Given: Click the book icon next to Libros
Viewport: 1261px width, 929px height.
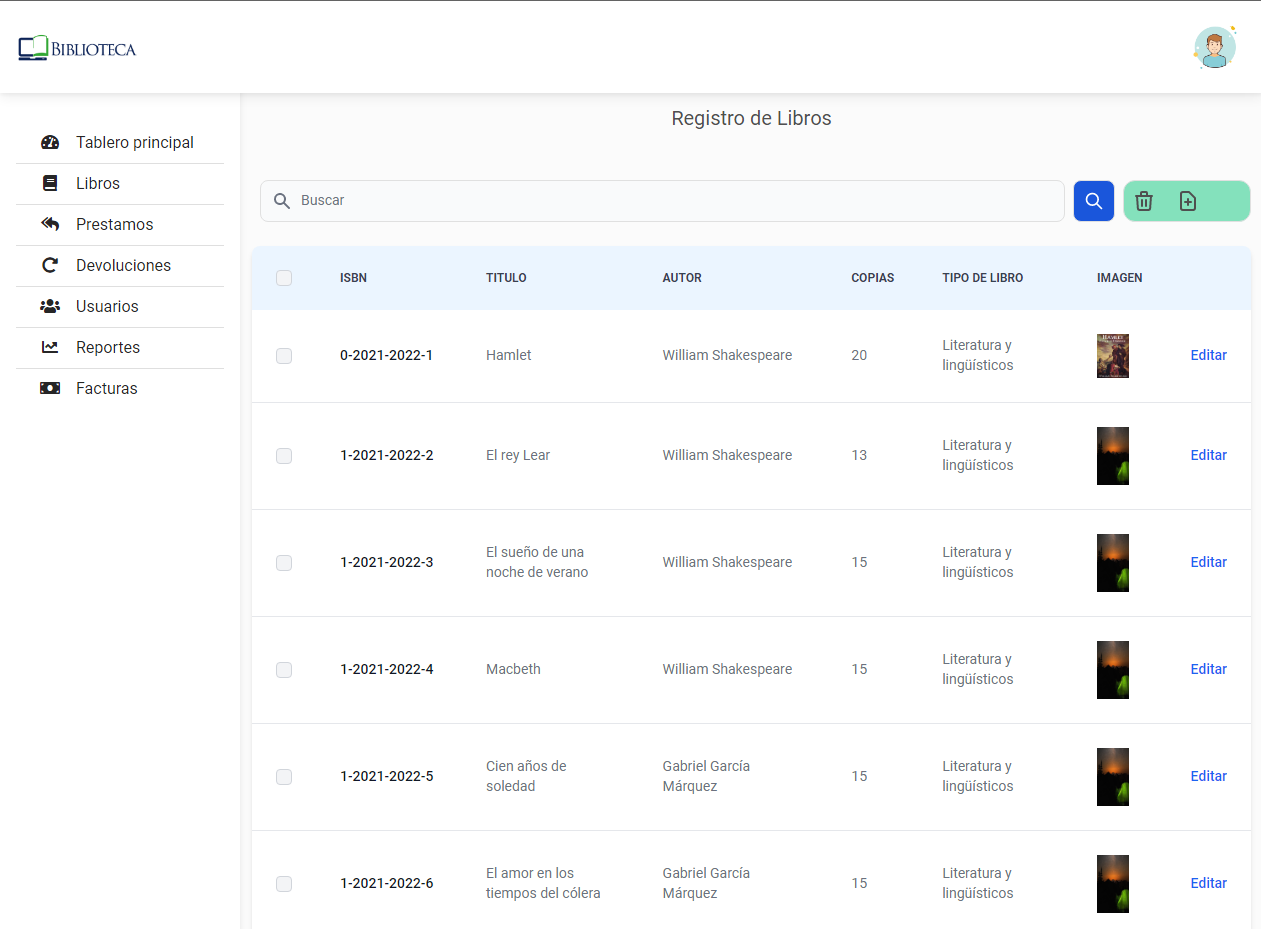Looking at the screenshot, I should point(50,183).
